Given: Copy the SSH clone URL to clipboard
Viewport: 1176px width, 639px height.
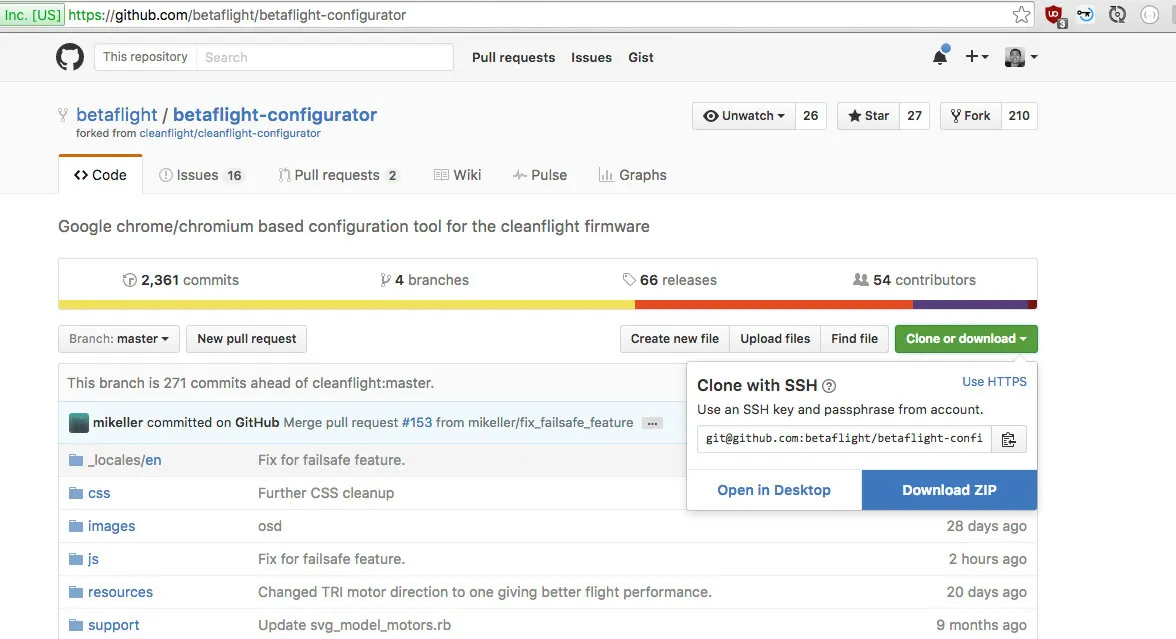Looking at the screenshot, I should [1008, 439].
